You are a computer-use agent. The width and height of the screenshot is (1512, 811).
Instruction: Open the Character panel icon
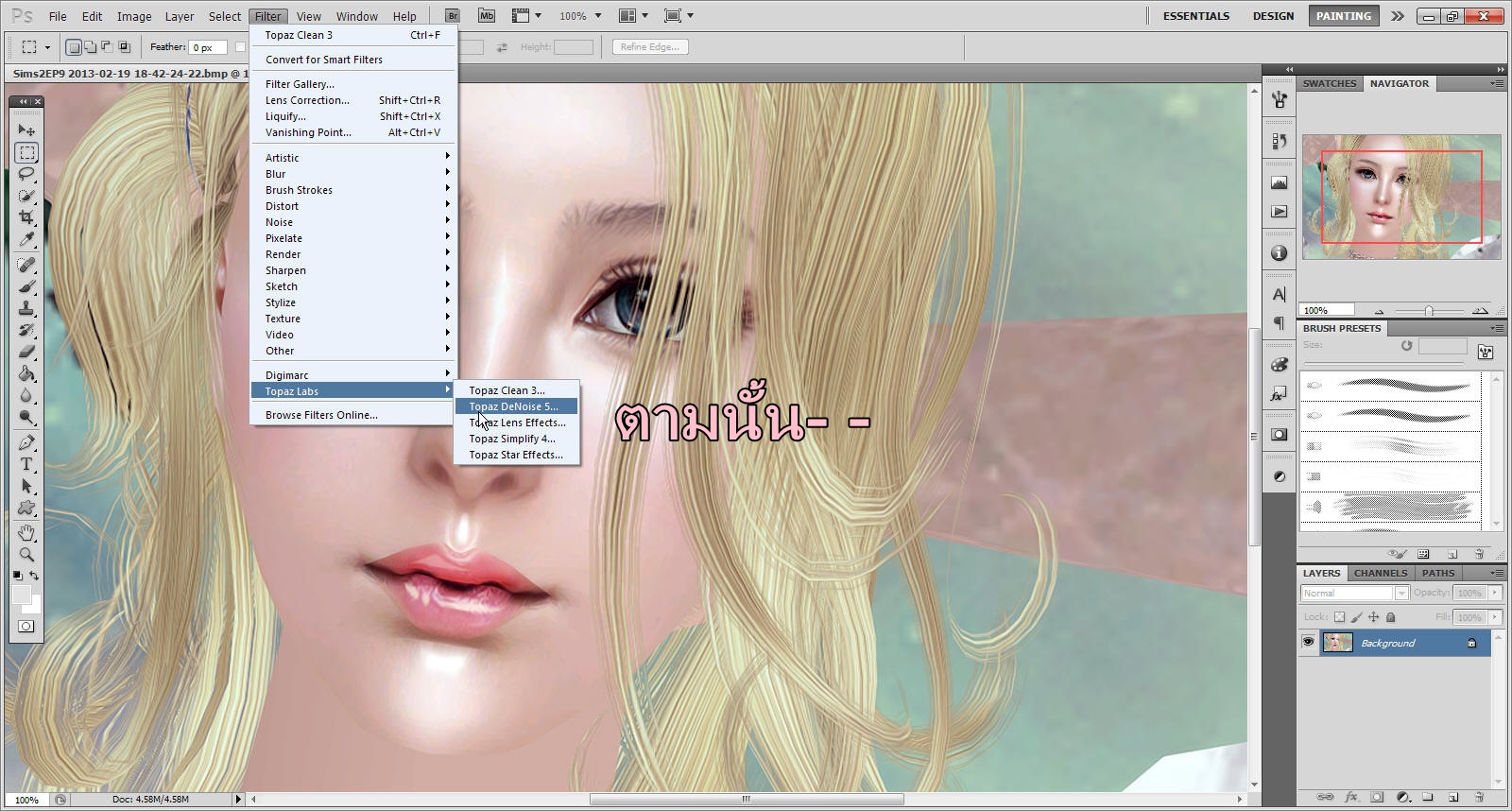[1280, 295]
